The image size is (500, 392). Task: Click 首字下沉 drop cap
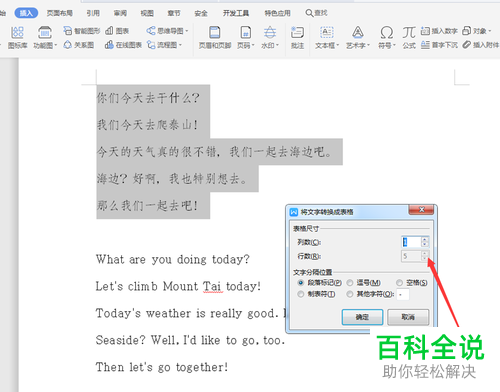(x=439, y=45)
